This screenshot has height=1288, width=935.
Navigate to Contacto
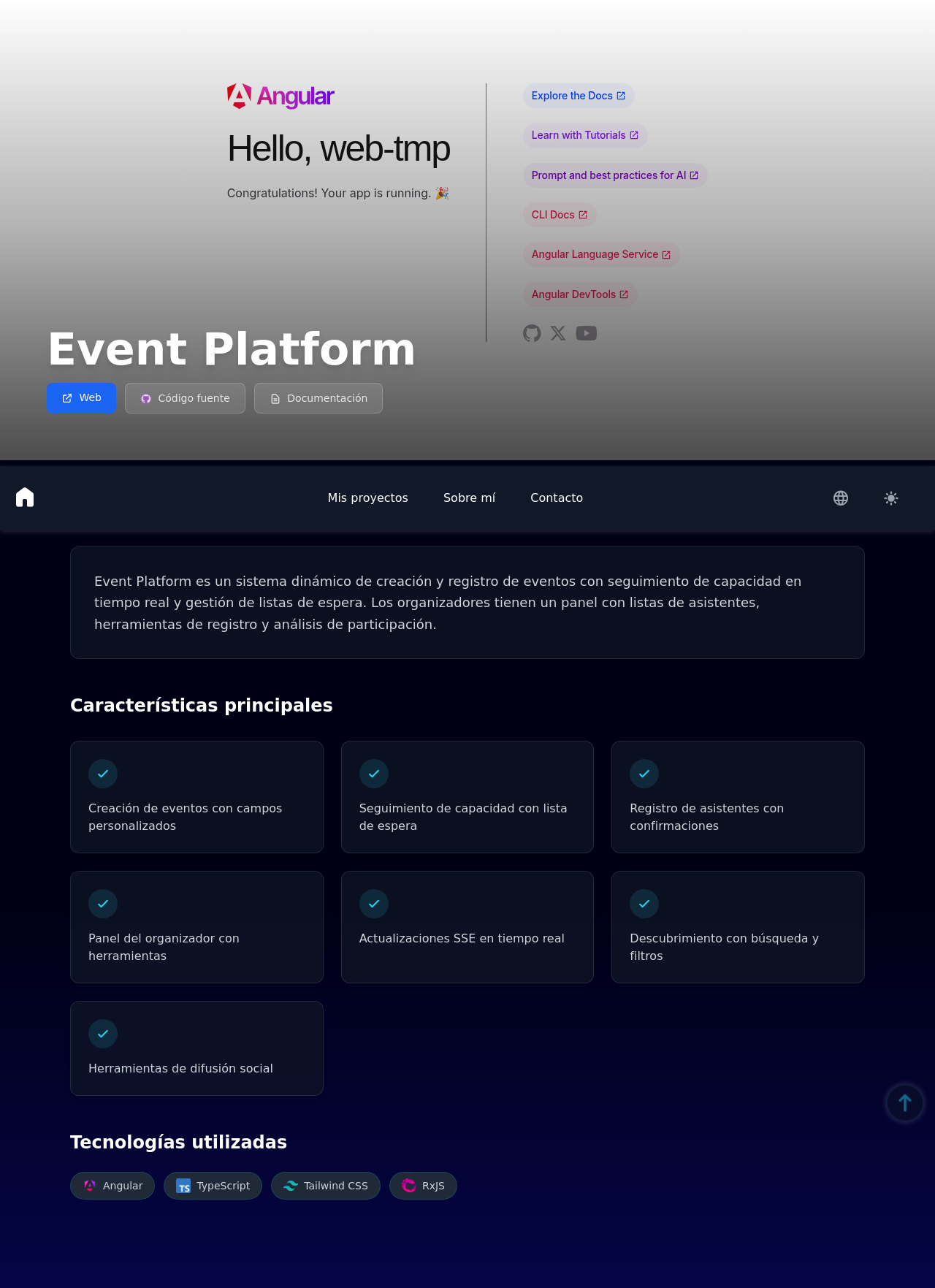coord(557,498)
